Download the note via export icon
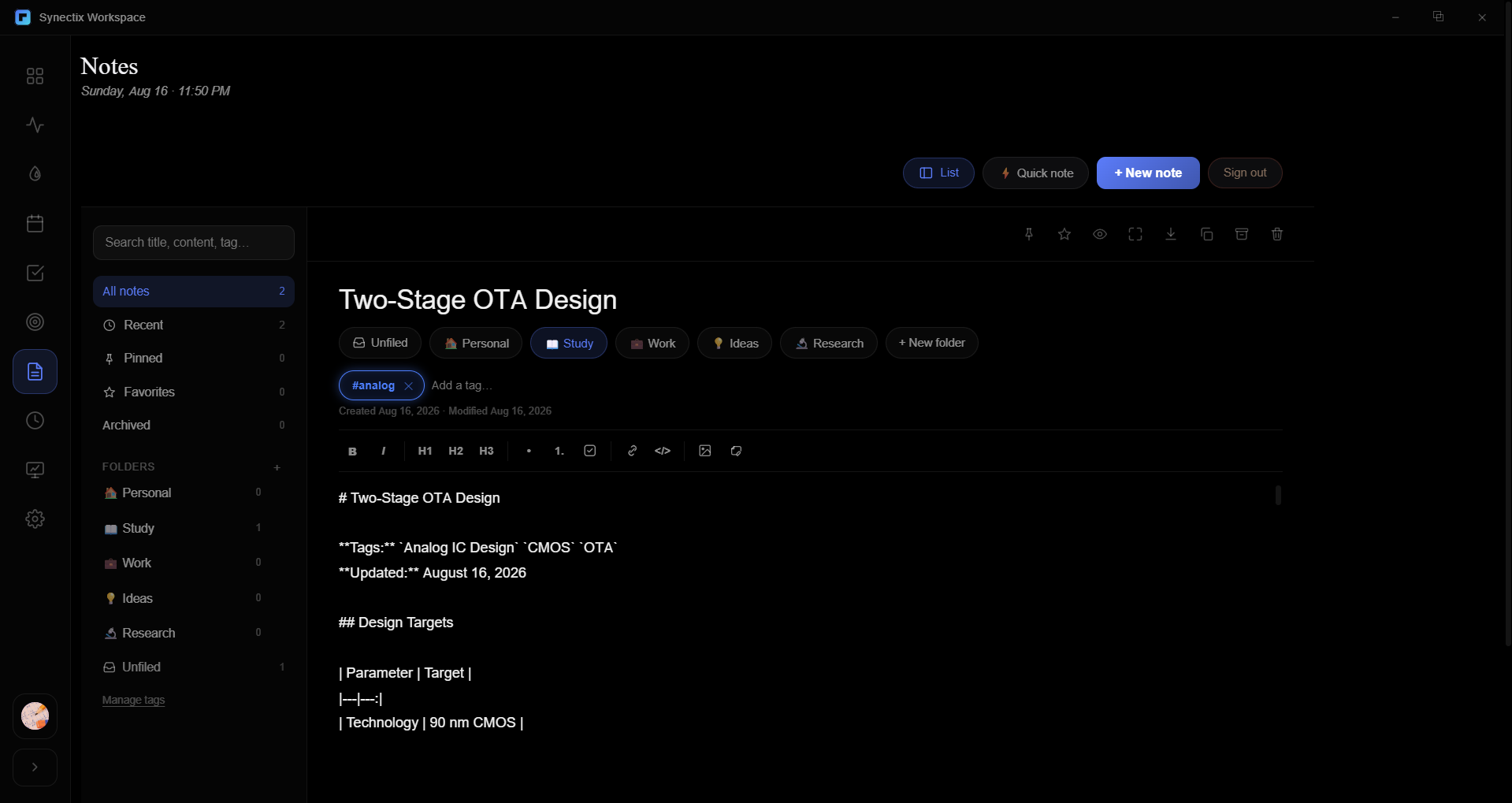1512x803 pixels. [1171, 234]
